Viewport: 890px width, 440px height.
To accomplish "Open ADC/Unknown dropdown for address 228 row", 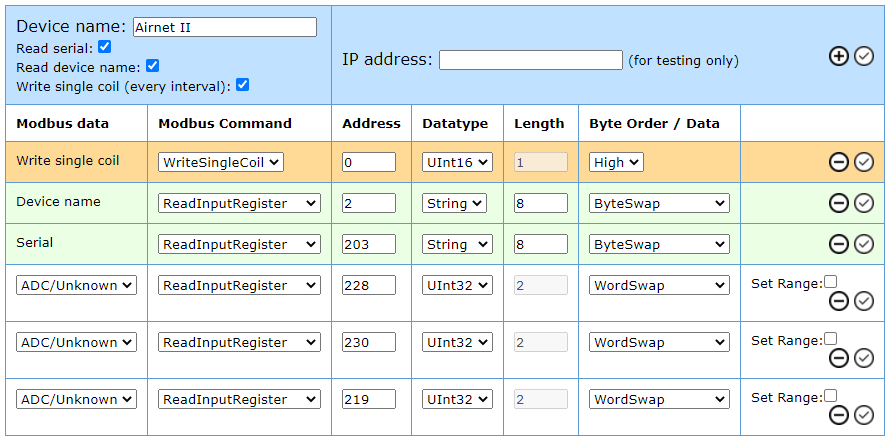I will (x=77, y=285).
